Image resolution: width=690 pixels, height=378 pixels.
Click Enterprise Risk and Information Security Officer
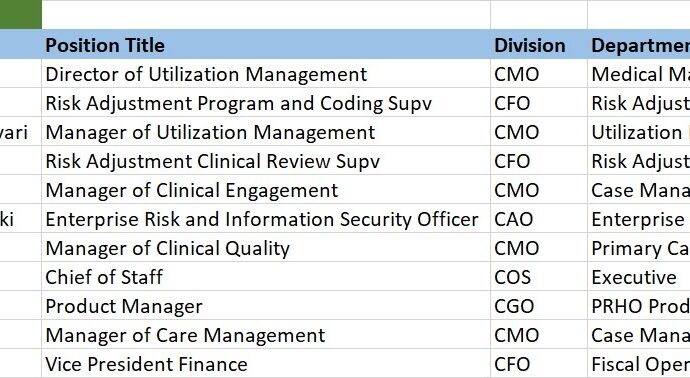266,219
